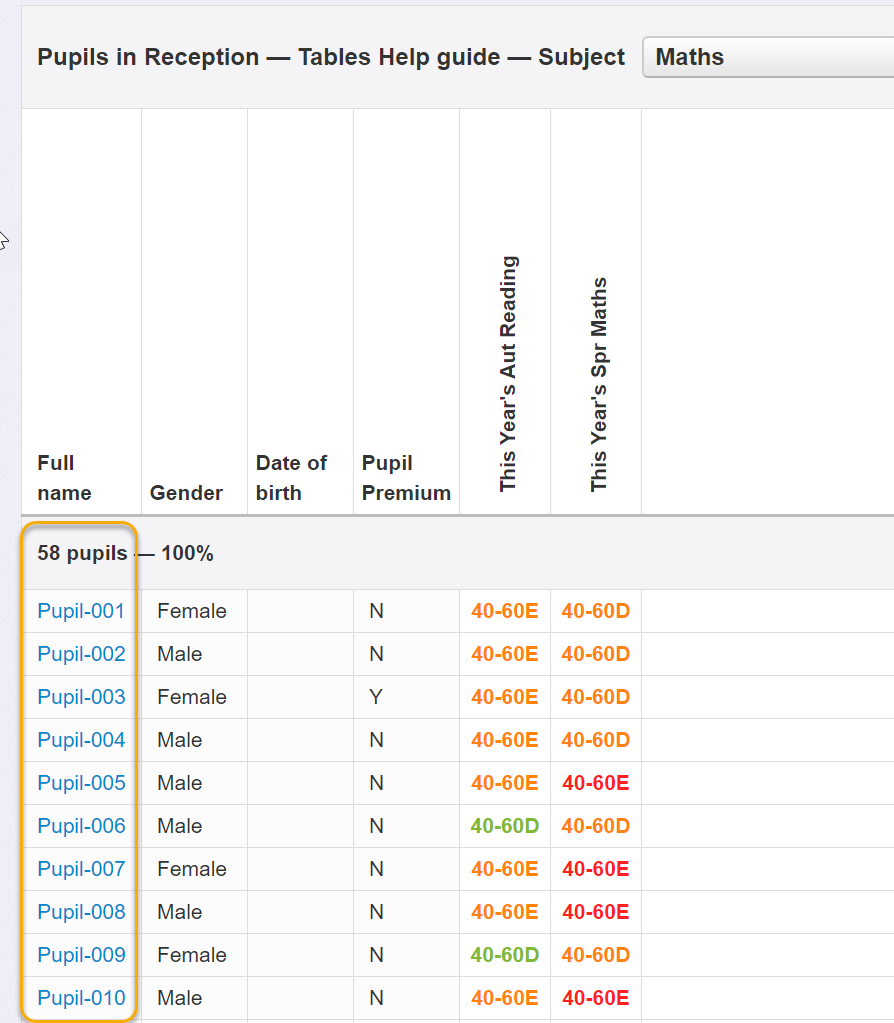Image resolution: width=894 pixels, height=1023 pixels.
Task: Open Pupil-010 record link
Action: pos(81,999)
